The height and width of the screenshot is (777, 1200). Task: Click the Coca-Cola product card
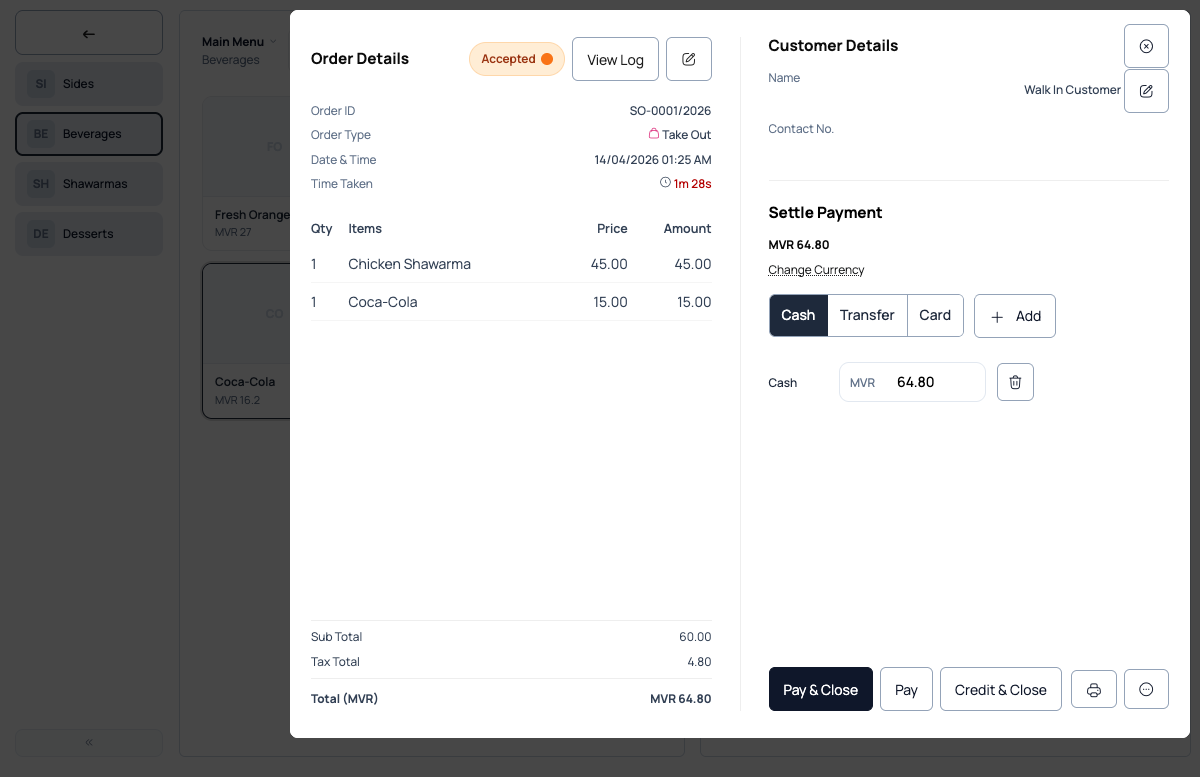click(x=246, y=341)
